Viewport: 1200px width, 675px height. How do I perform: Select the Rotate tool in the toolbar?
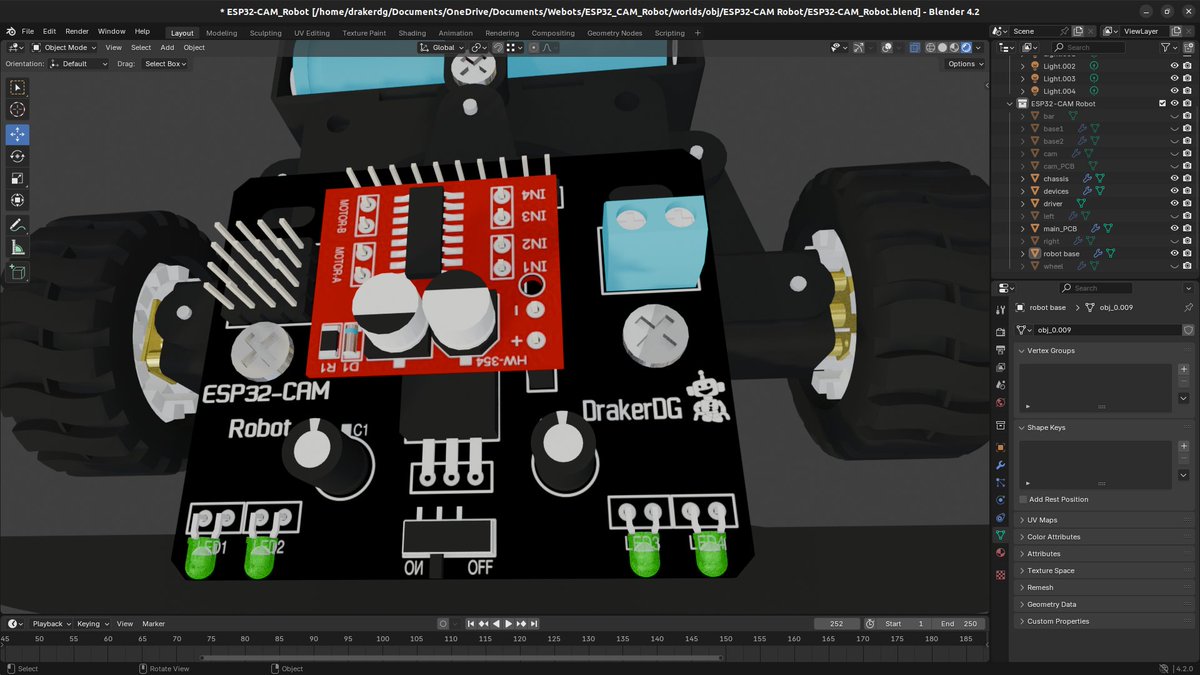coord(17,156)
